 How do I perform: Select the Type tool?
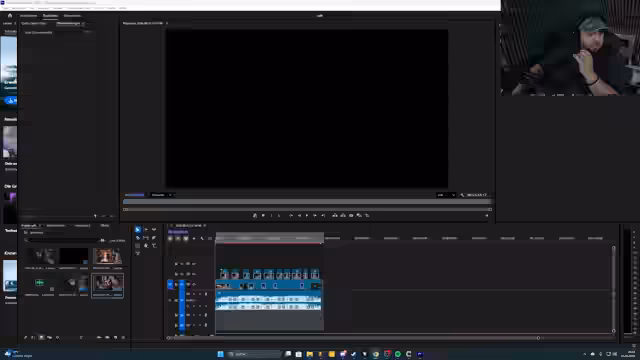point(154,246)
